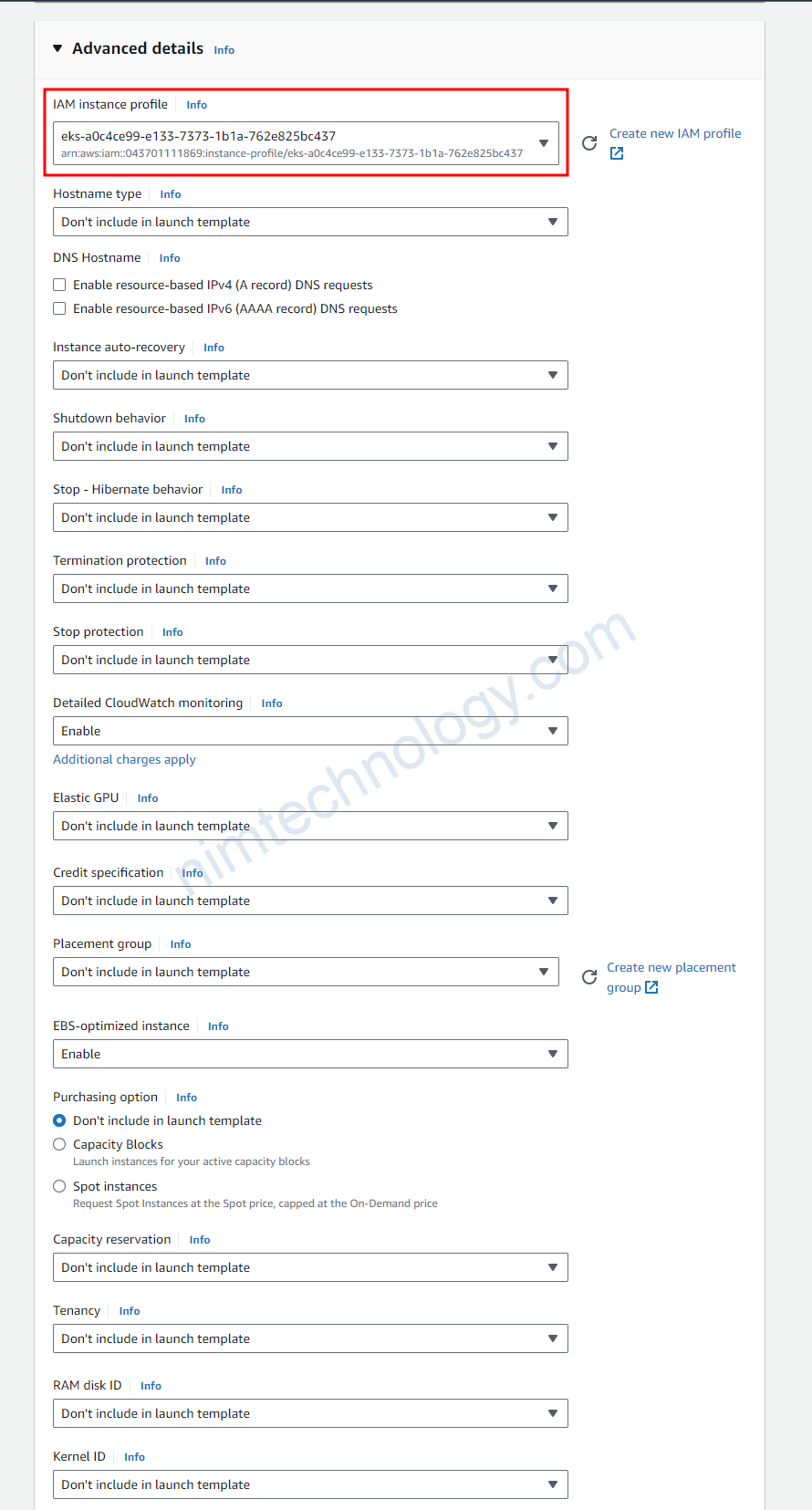Open the Hostname type dropdown
The image size is (812, 1510).
pyautogui.click(x=310, y=222)
